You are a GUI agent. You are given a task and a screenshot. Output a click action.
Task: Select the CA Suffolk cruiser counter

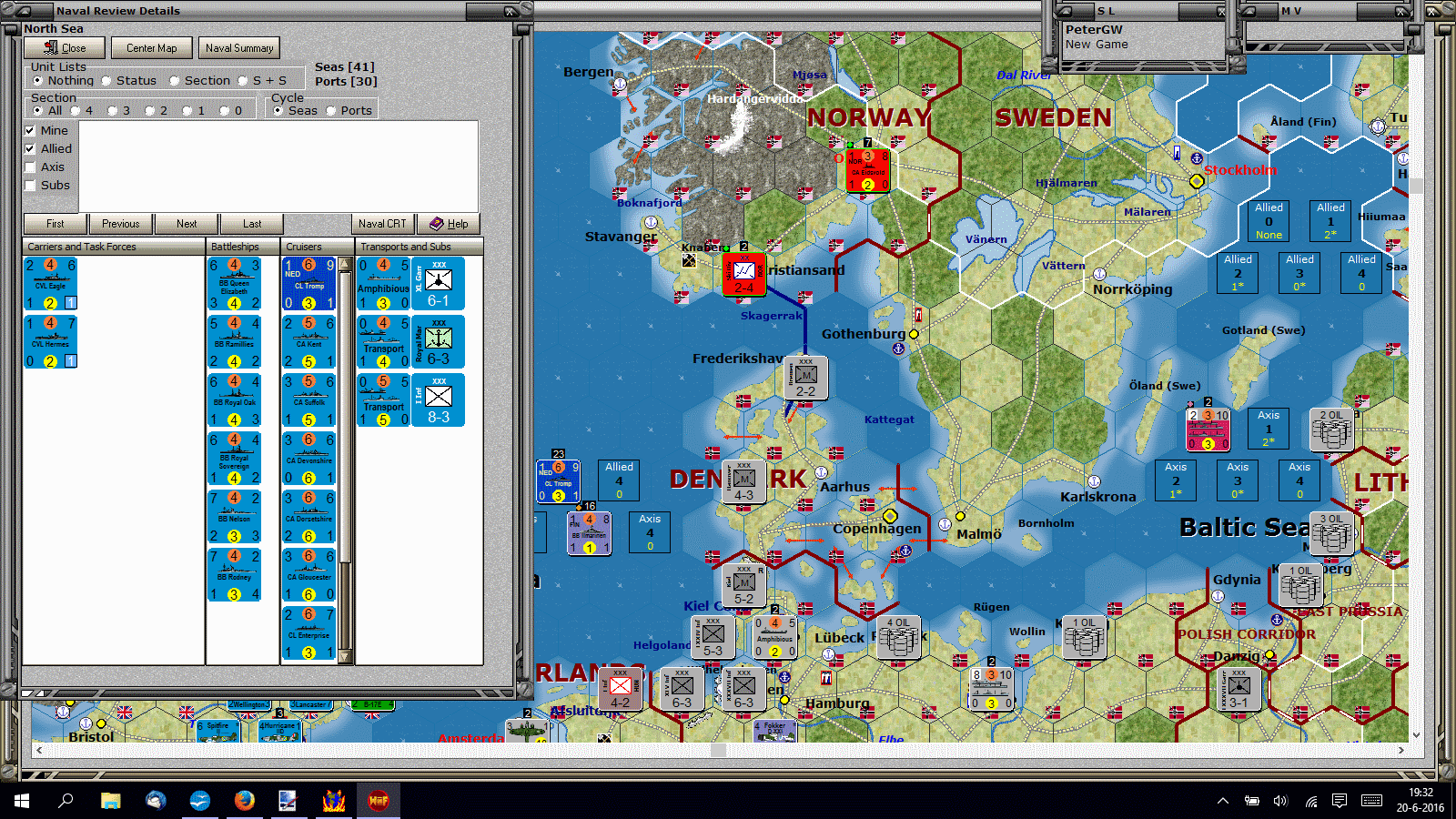(309, 400)
